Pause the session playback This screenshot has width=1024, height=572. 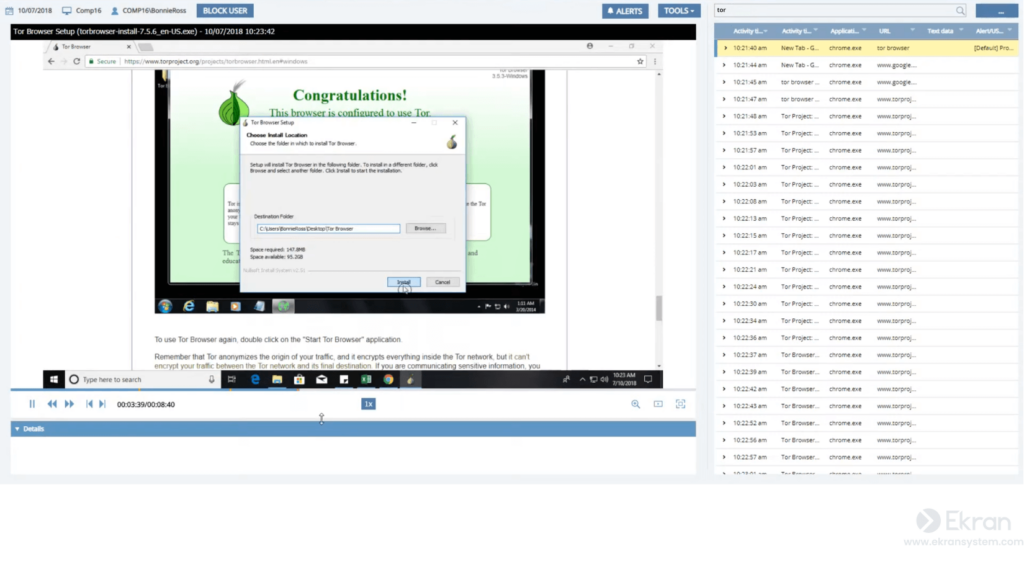[x=32, y=404]
